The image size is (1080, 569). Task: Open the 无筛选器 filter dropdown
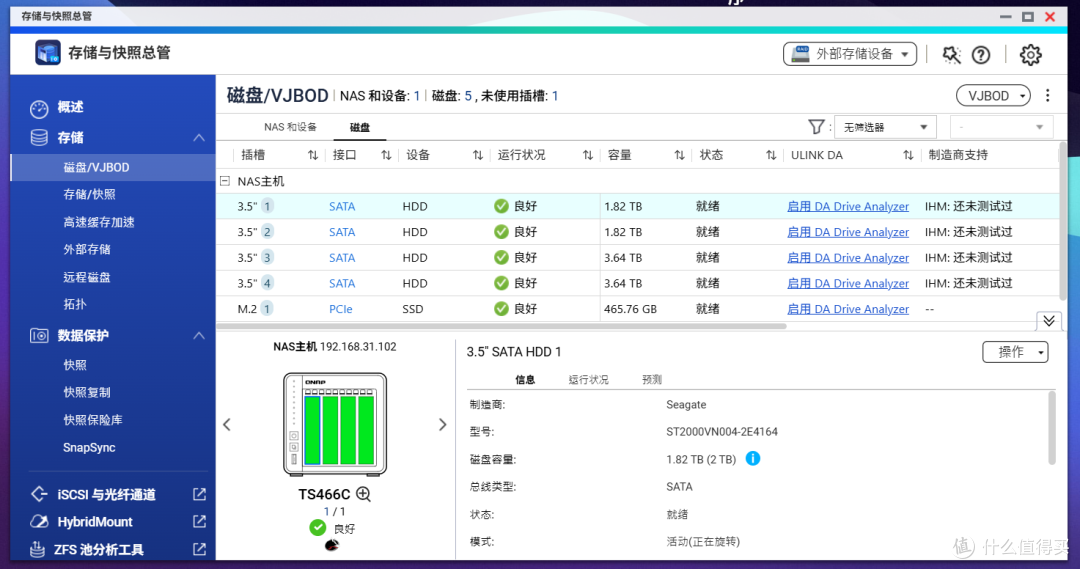885,127
